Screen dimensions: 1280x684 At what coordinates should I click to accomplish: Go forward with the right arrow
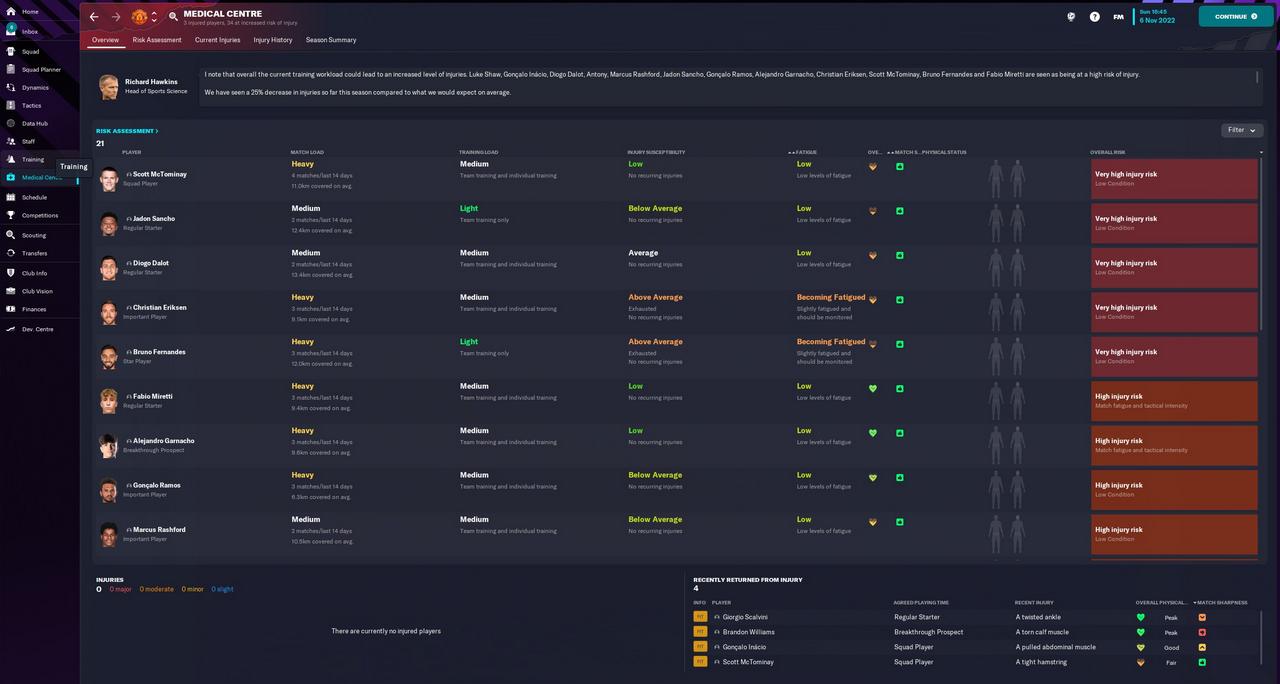coord(116,17)
